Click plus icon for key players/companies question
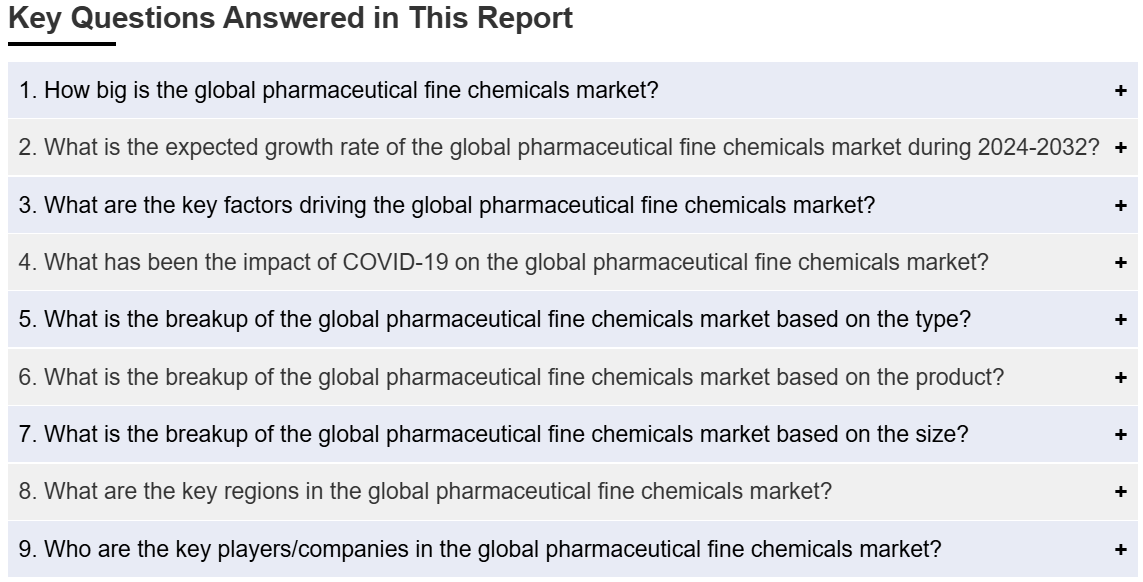Screen dimensions: 1143x582 [x=1120, y=549]
